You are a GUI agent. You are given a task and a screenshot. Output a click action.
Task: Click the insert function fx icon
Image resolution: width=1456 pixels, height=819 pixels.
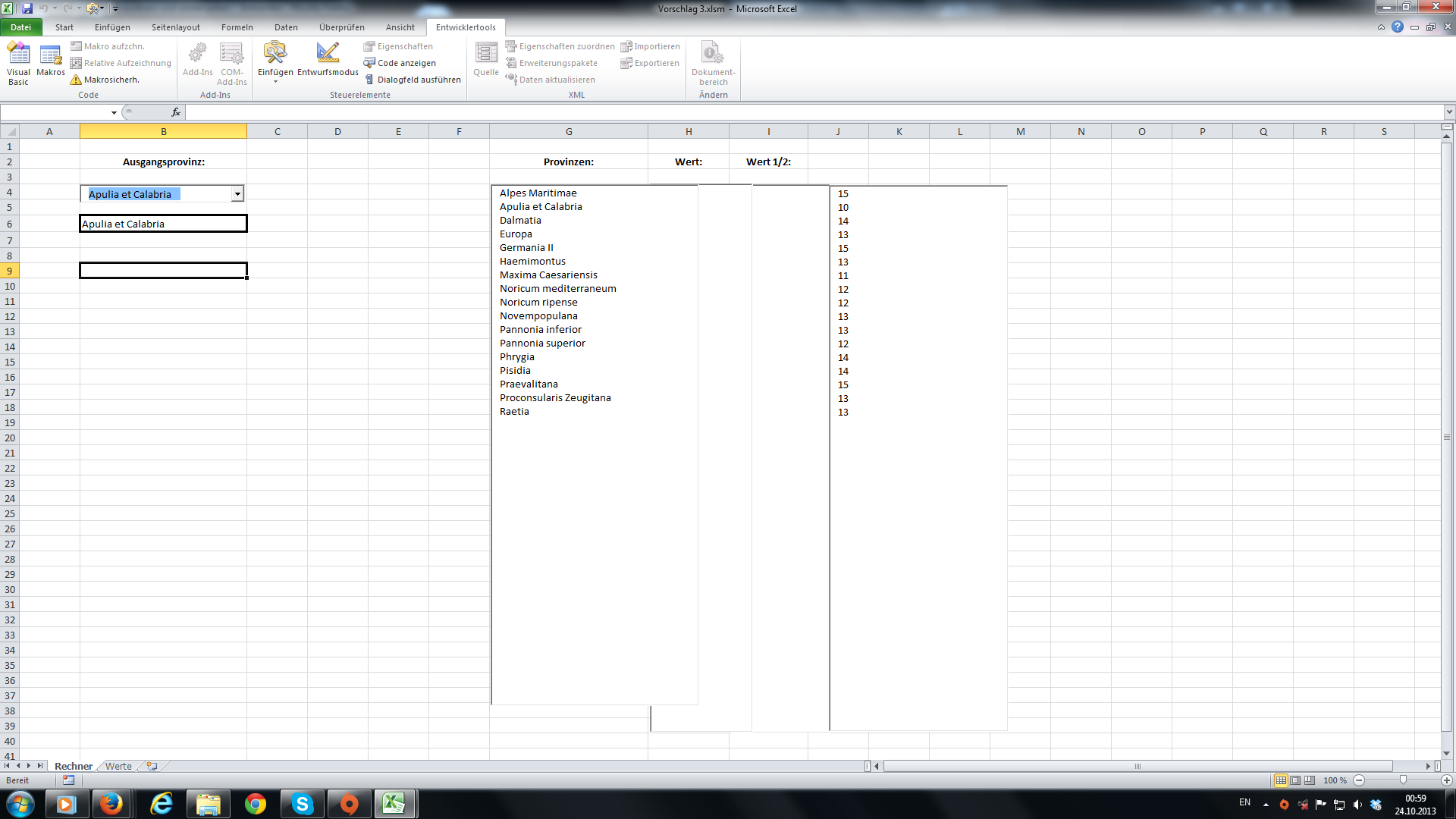[176, 112]
